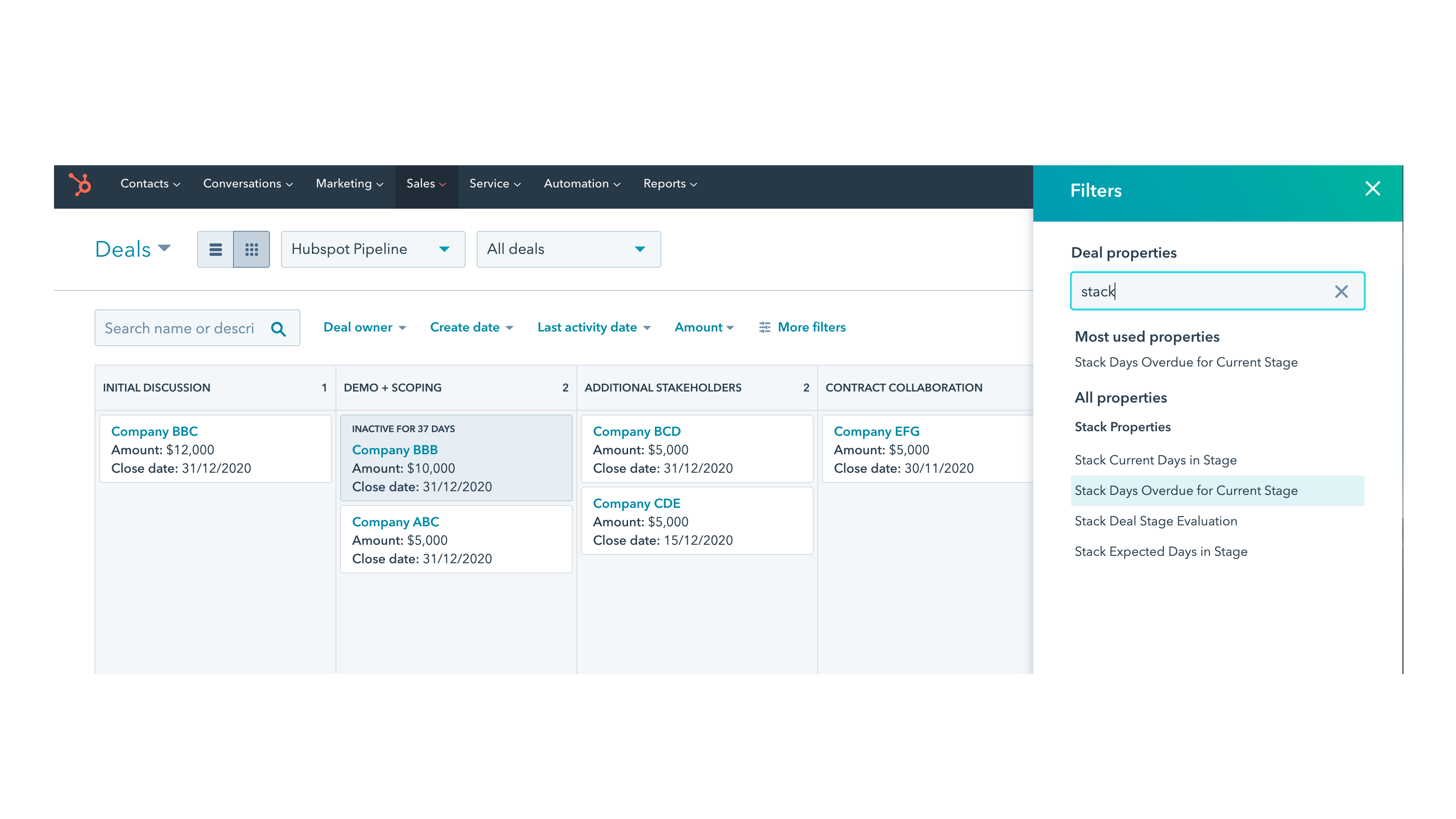Open the Sales menu

425,183
